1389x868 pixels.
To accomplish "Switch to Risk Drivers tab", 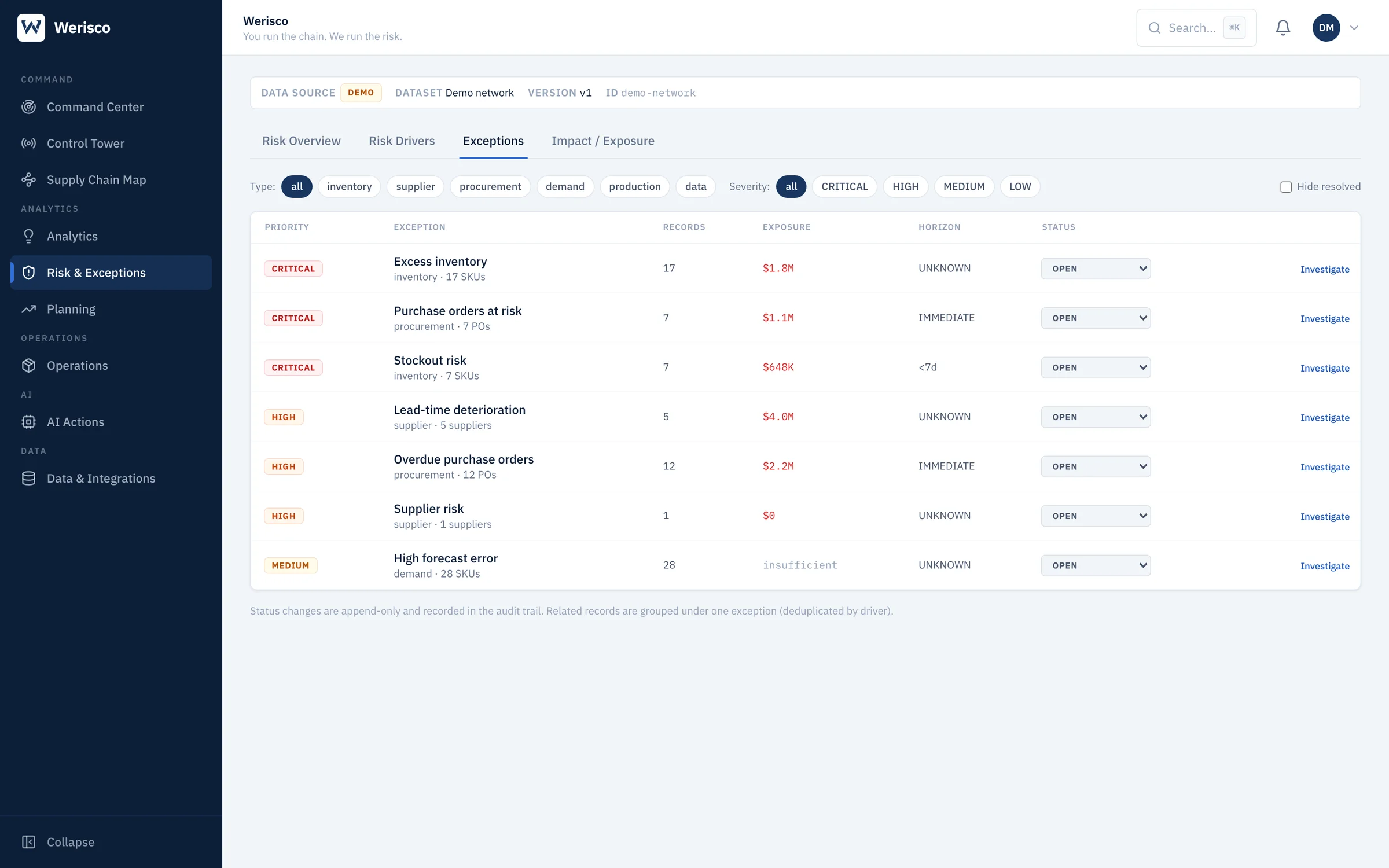I will coord(402,141).
